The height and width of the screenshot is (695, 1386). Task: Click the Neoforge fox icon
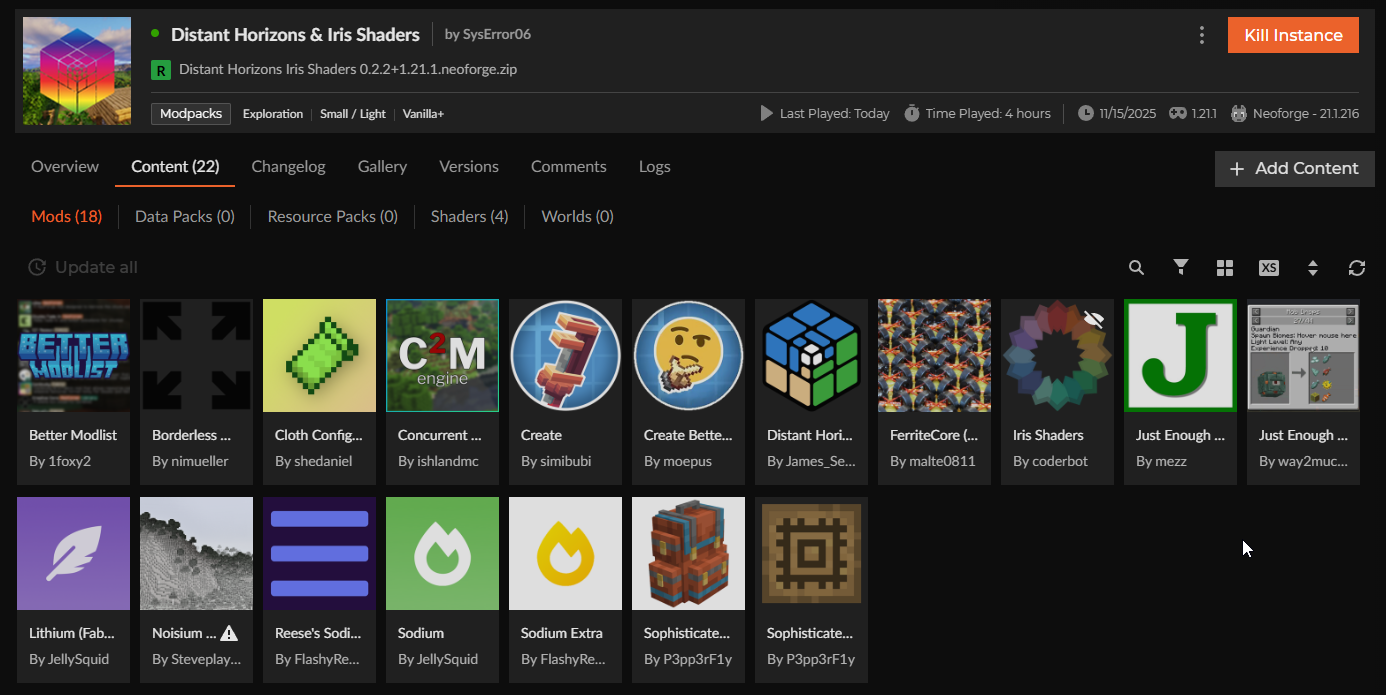pyautogui.click(x=1239, y=113)
